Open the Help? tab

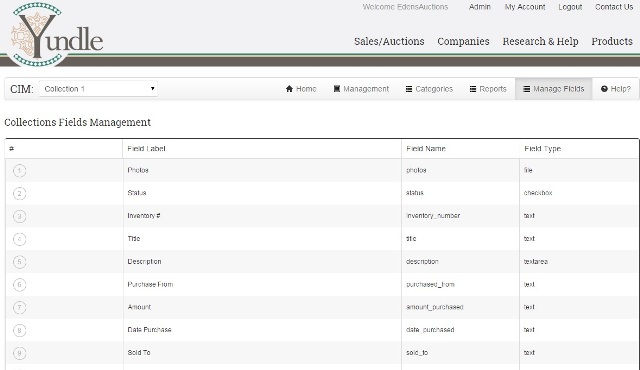pos(616,89)
